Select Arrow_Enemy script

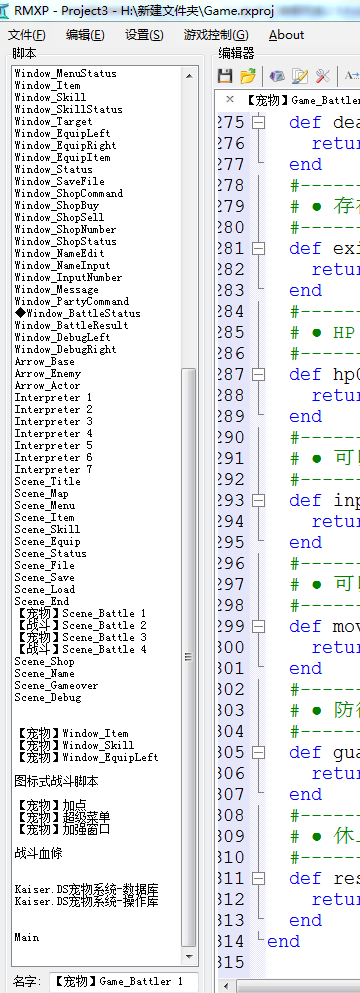pos(48,374)
